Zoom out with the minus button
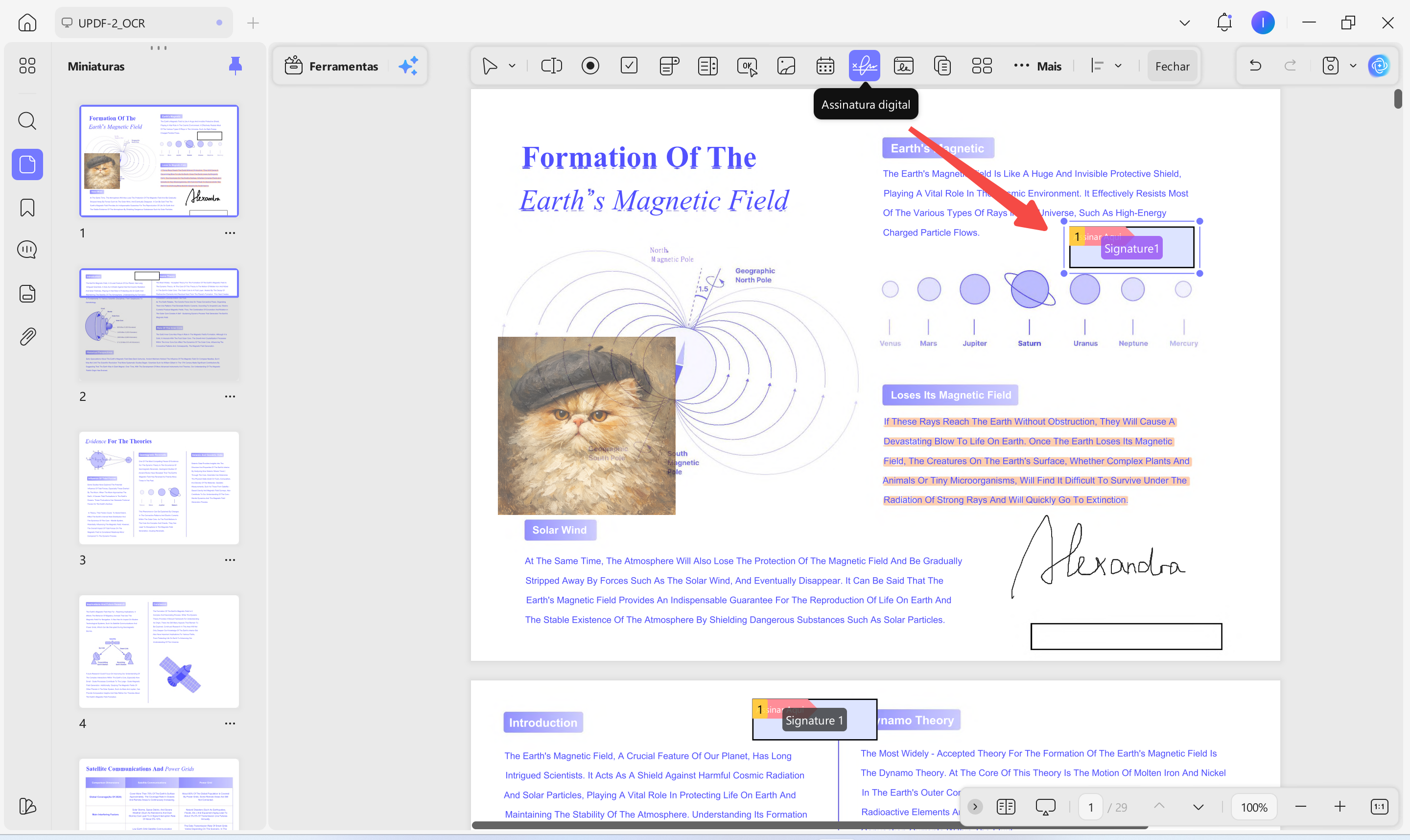The height and width of the screenshot is (840, 1410). (1301, 807)
